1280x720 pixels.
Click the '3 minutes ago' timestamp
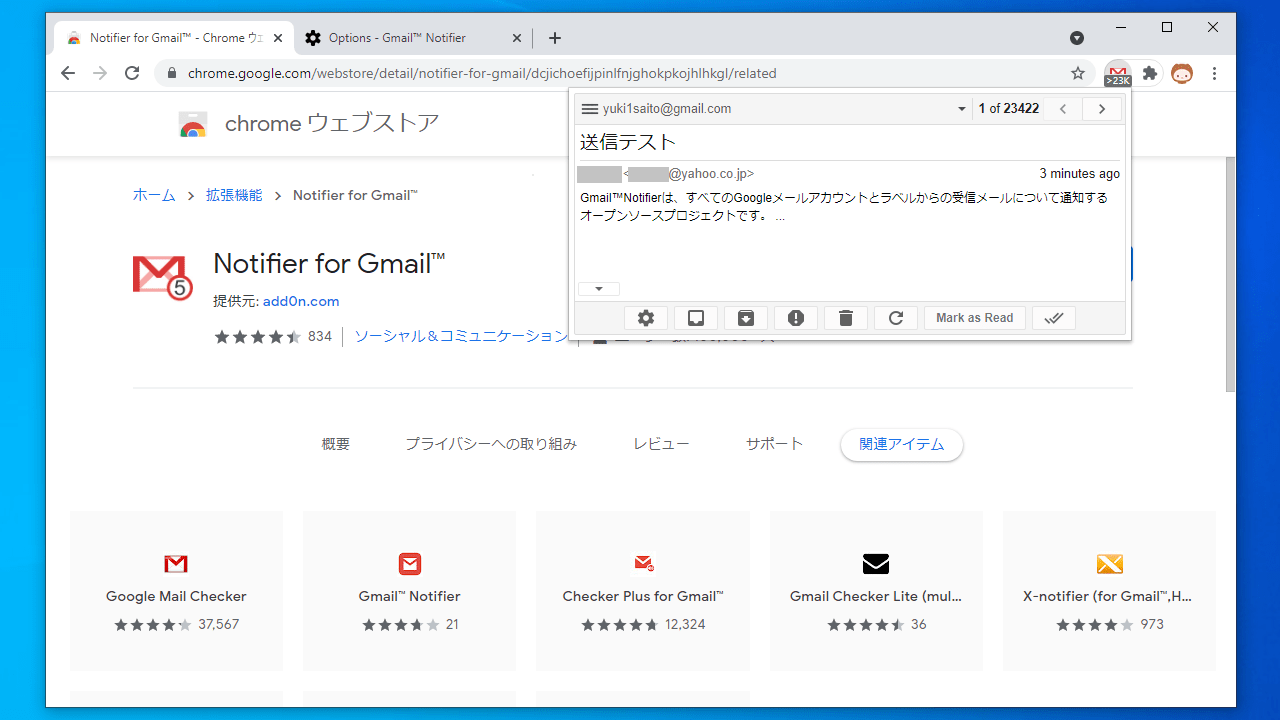pyautogui.click(x=1079, y=174)
